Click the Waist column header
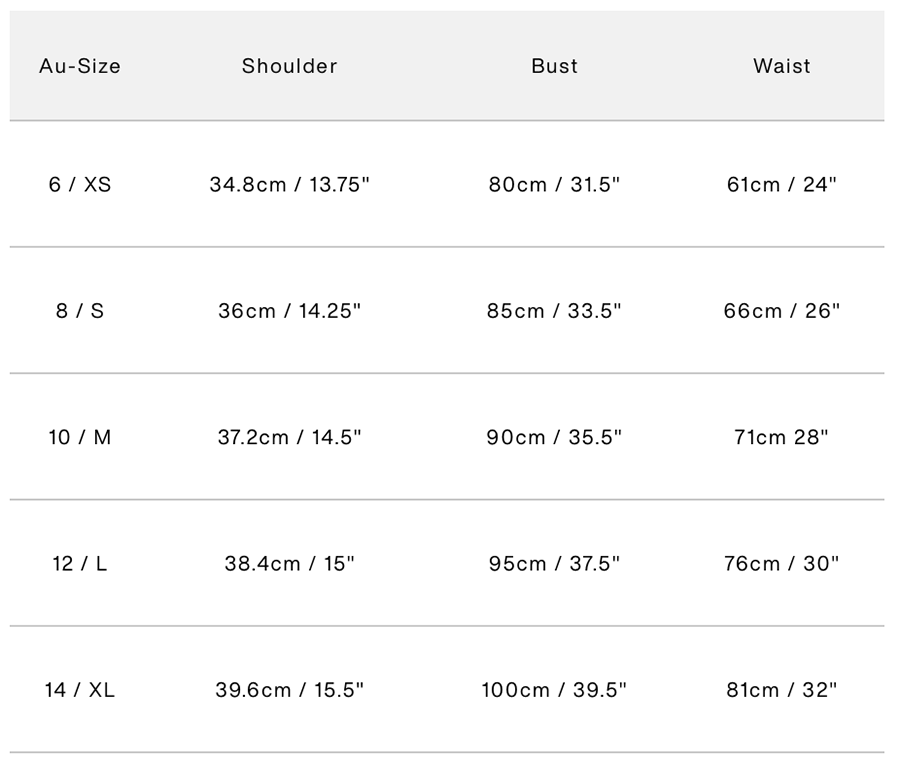Image resolution: width=900 pixels, height=762 pixels. [782, 66]
